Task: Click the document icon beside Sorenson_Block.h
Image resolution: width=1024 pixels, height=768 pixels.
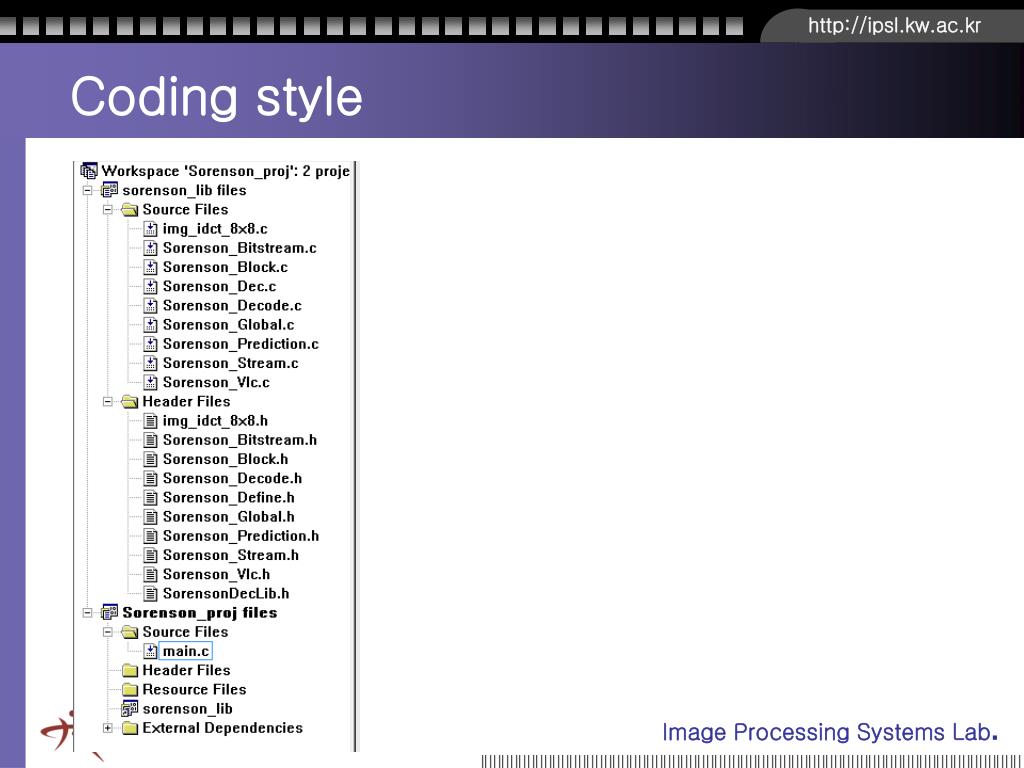Action: click(151, 460)
